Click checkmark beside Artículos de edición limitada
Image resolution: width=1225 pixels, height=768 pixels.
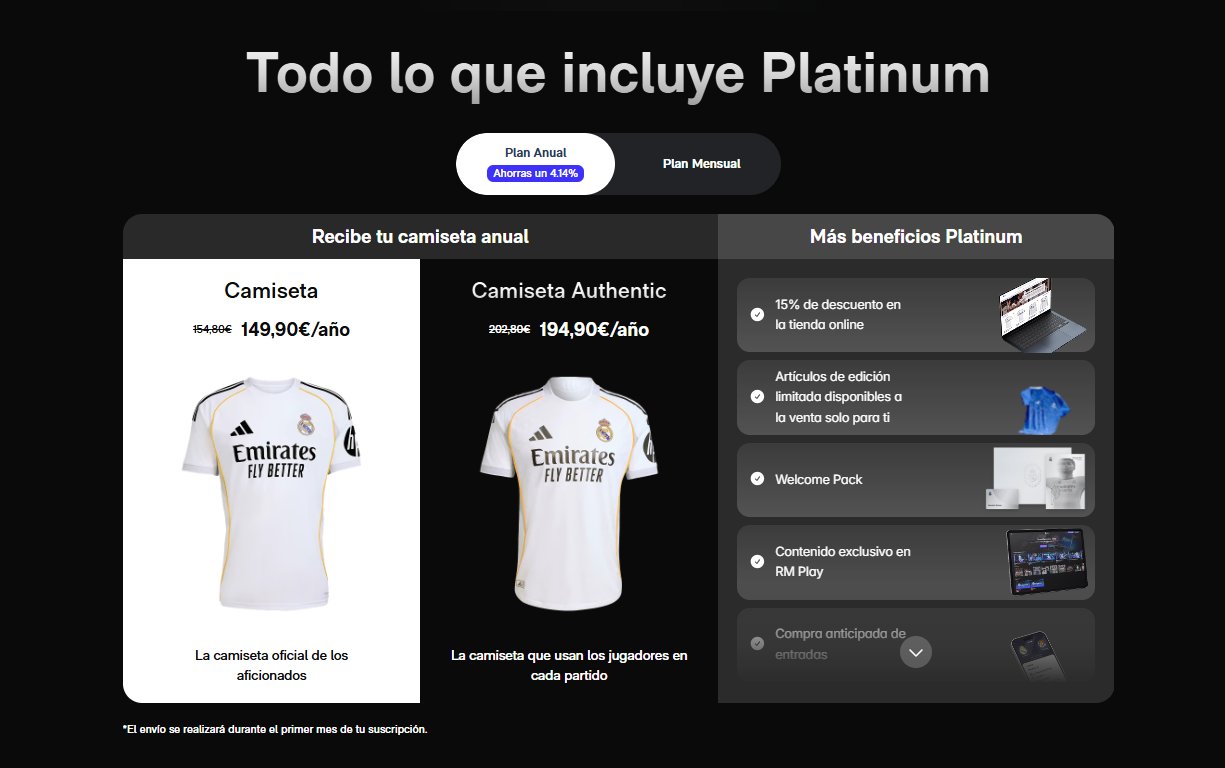pyautogui.click(x=757, y=397)
